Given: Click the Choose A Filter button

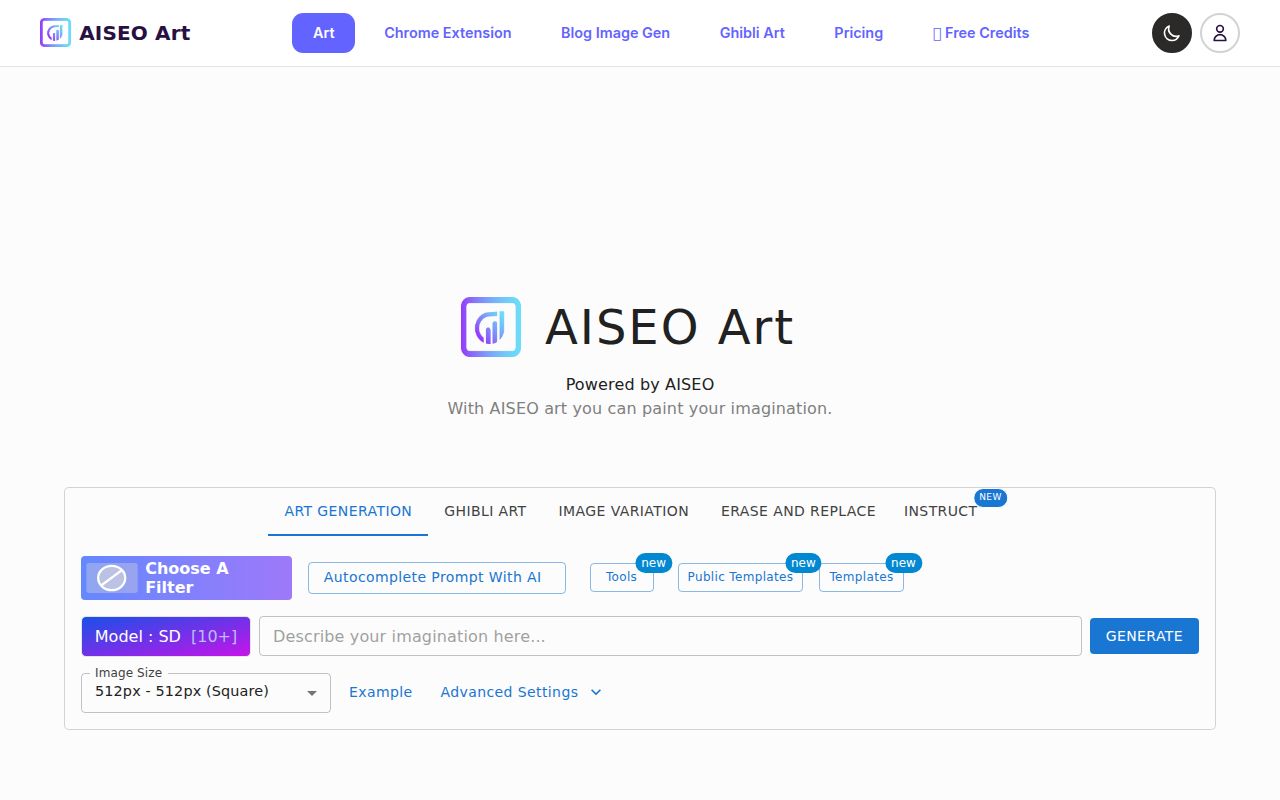Looking at the screenshot, I should [186, 578].
